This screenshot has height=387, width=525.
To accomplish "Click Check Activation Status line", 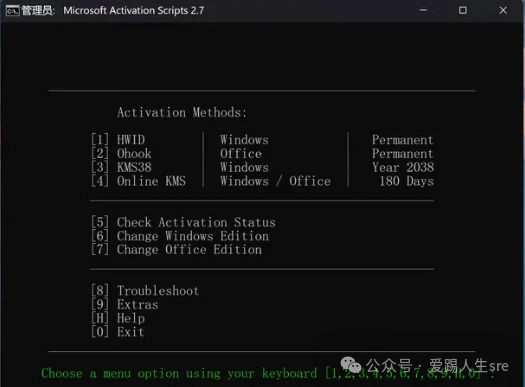I will [x=183, y=222].
